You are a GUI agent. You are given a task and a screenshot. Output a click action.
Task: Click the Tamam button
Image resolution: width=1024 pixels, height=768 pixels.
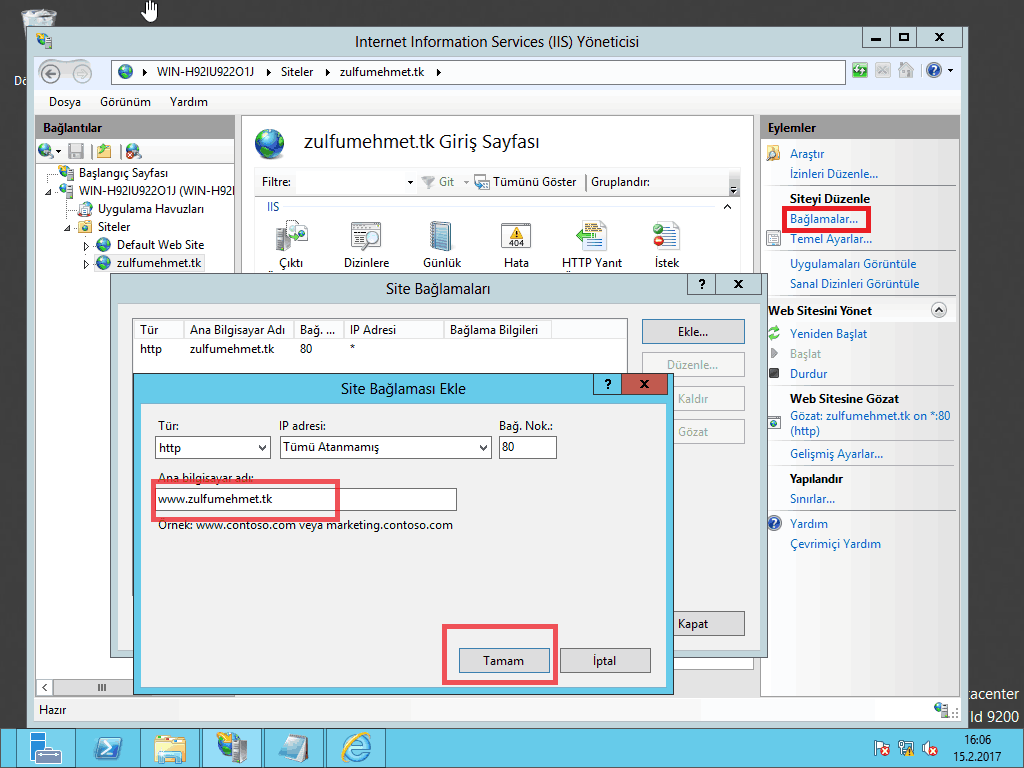[504, 660]
